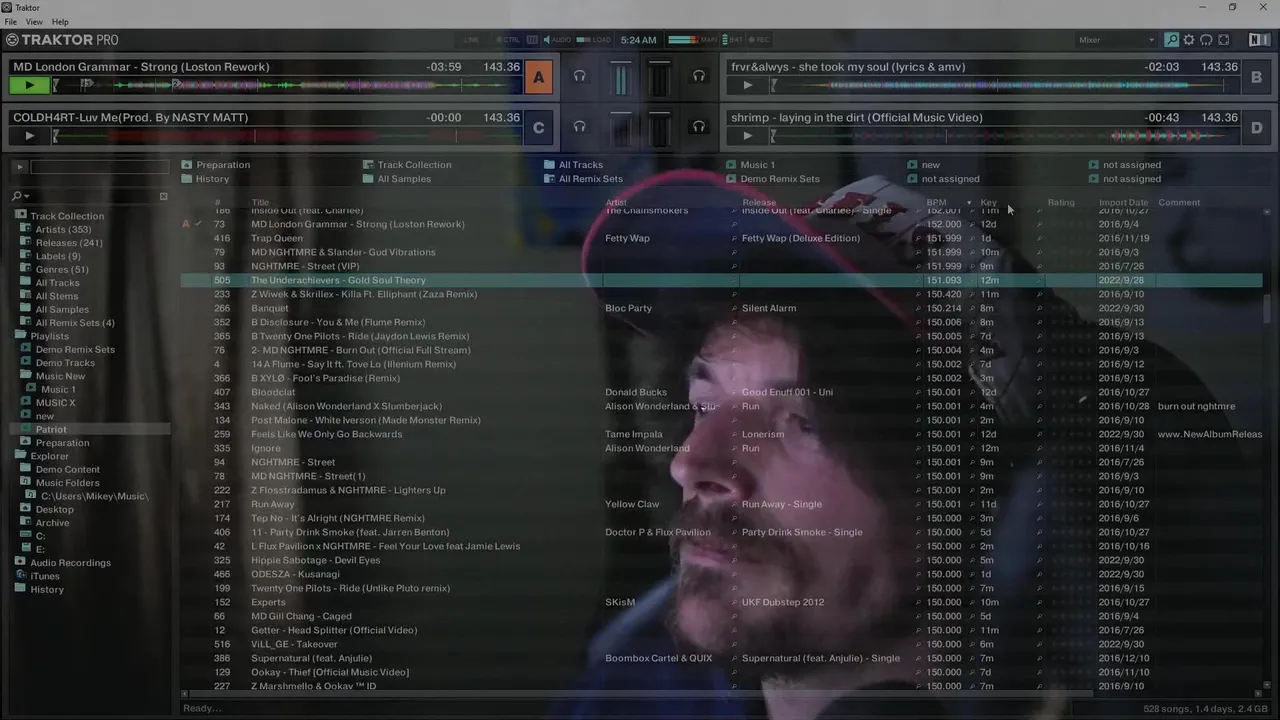Sort by the BPM column header

tap(936, 203)
